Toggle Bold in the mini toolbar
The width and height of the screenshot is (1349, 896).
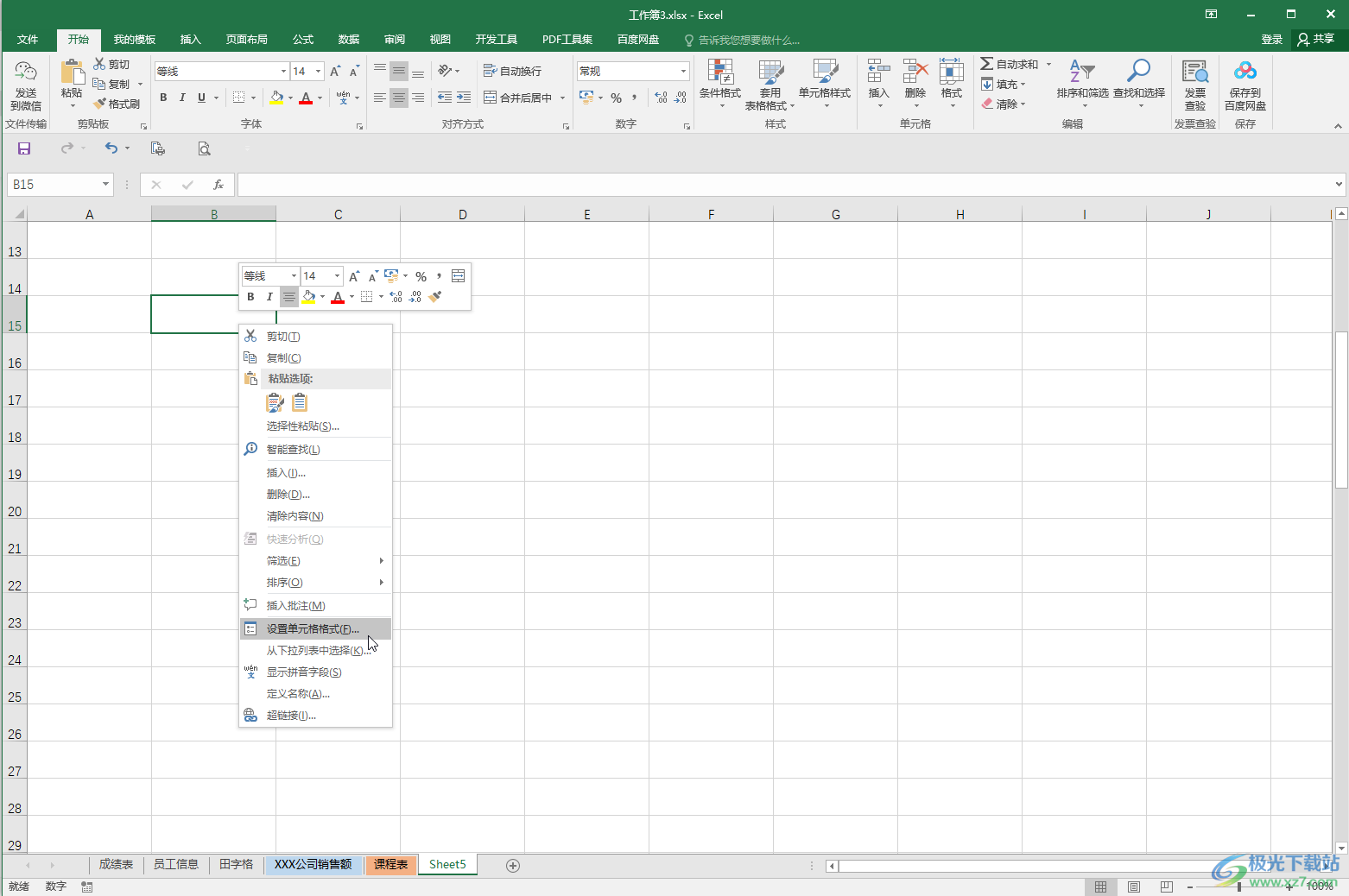point(250,297)
